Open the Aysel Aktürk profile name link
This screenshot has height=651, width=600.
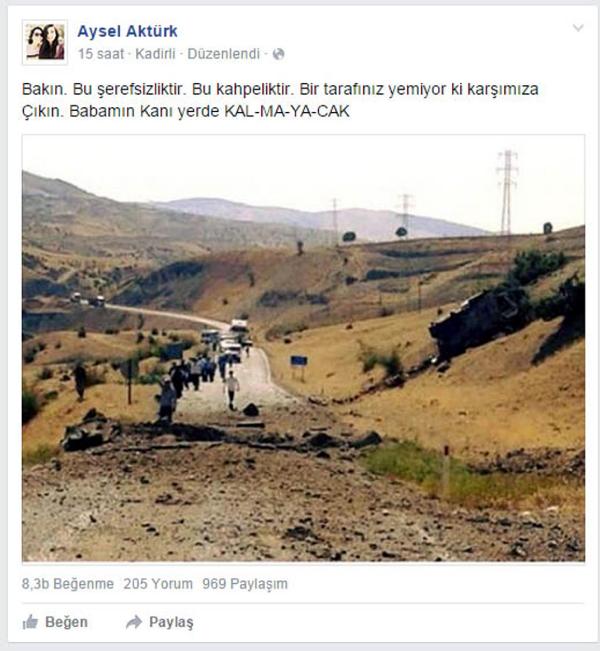coord(127,31)
